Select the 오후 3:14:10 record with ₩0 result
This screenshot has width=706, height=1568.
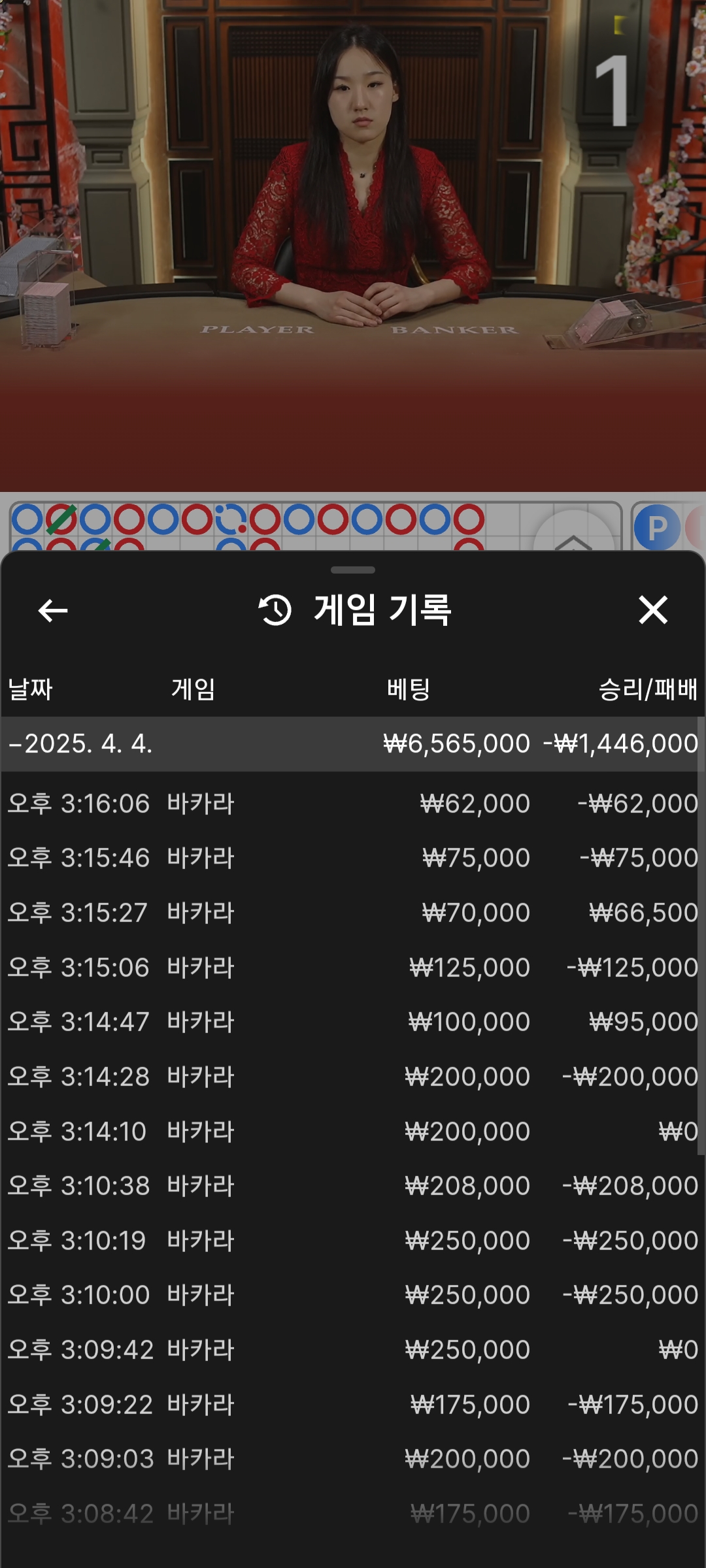pos(353,1132)
